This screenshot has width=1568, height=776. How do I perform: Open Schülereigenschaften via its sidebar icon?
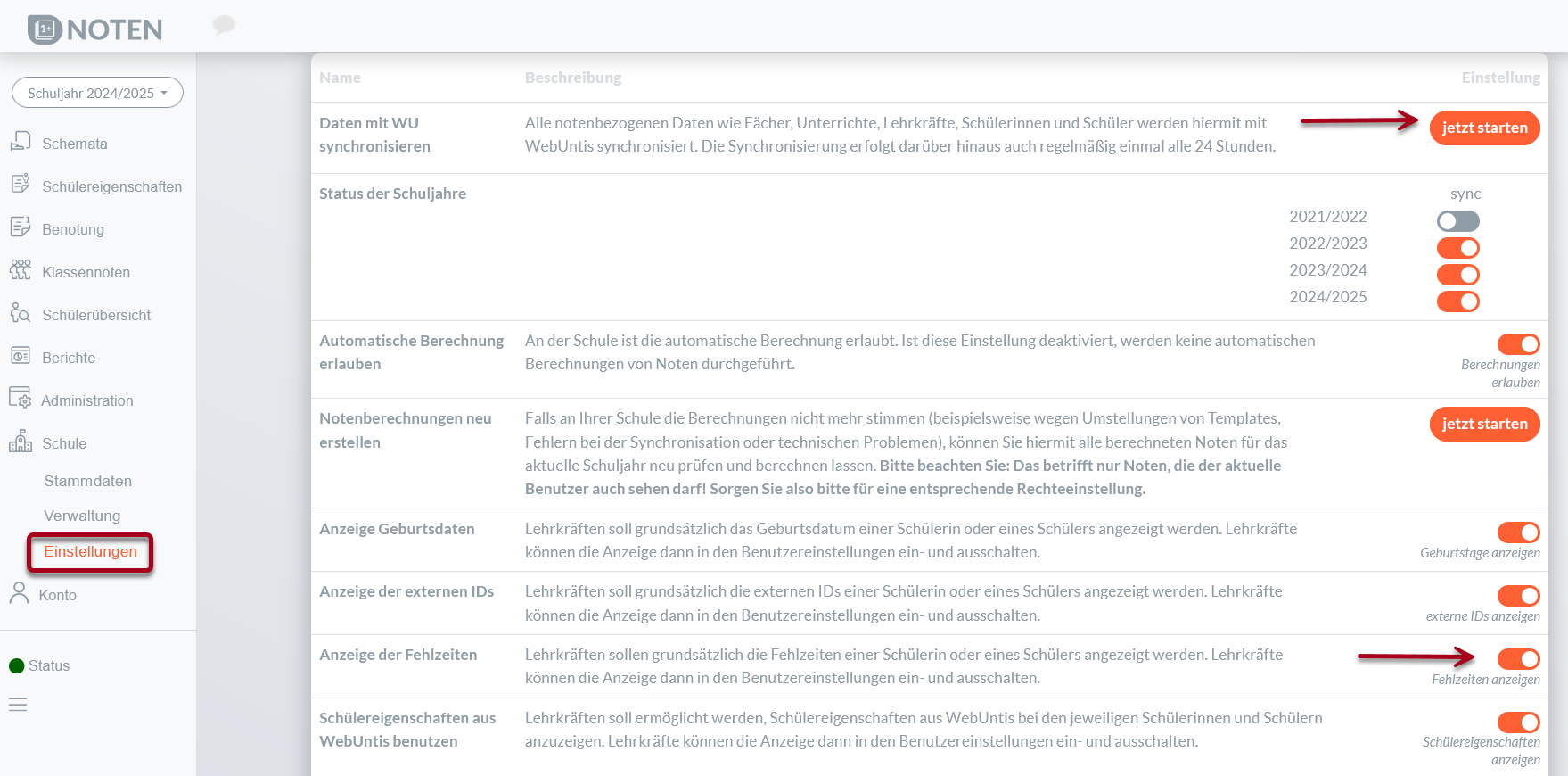(x=21, y=185)
